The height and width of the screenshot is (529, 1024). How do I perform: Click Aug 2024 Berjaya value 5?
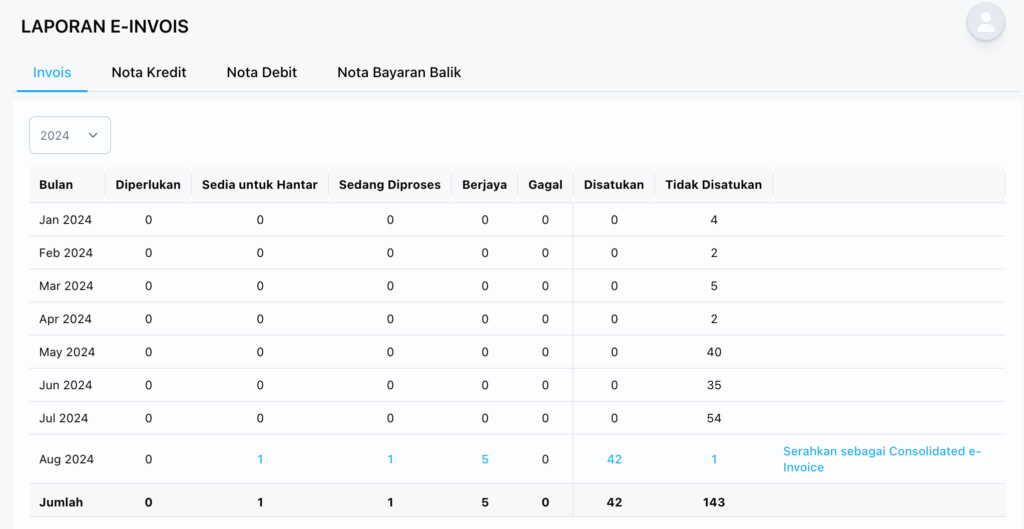pyautogui.click(x=485, y=459)
